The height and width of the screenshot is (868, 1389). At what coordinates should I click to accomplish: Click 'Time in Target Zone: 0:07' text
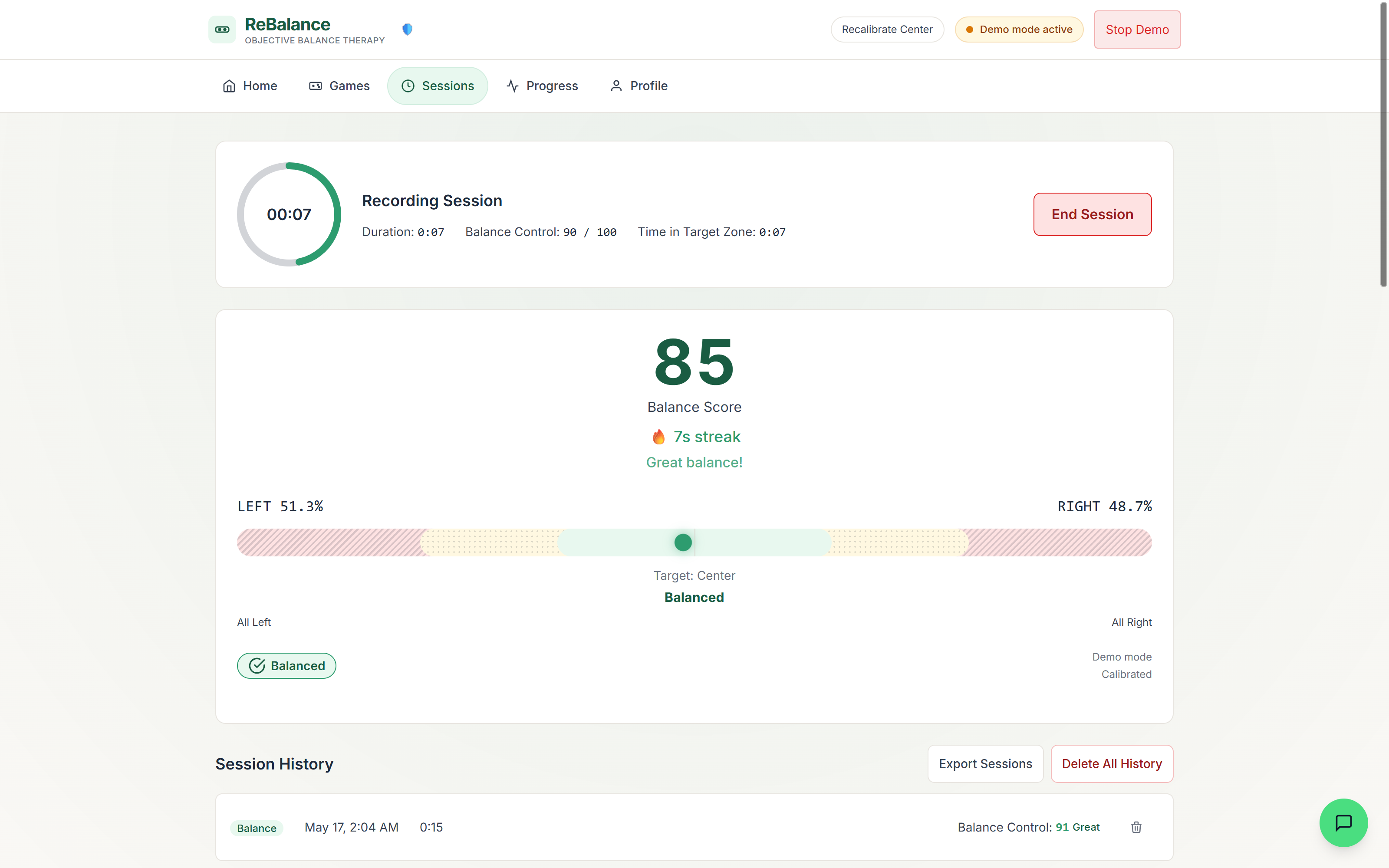click(711, 232)
